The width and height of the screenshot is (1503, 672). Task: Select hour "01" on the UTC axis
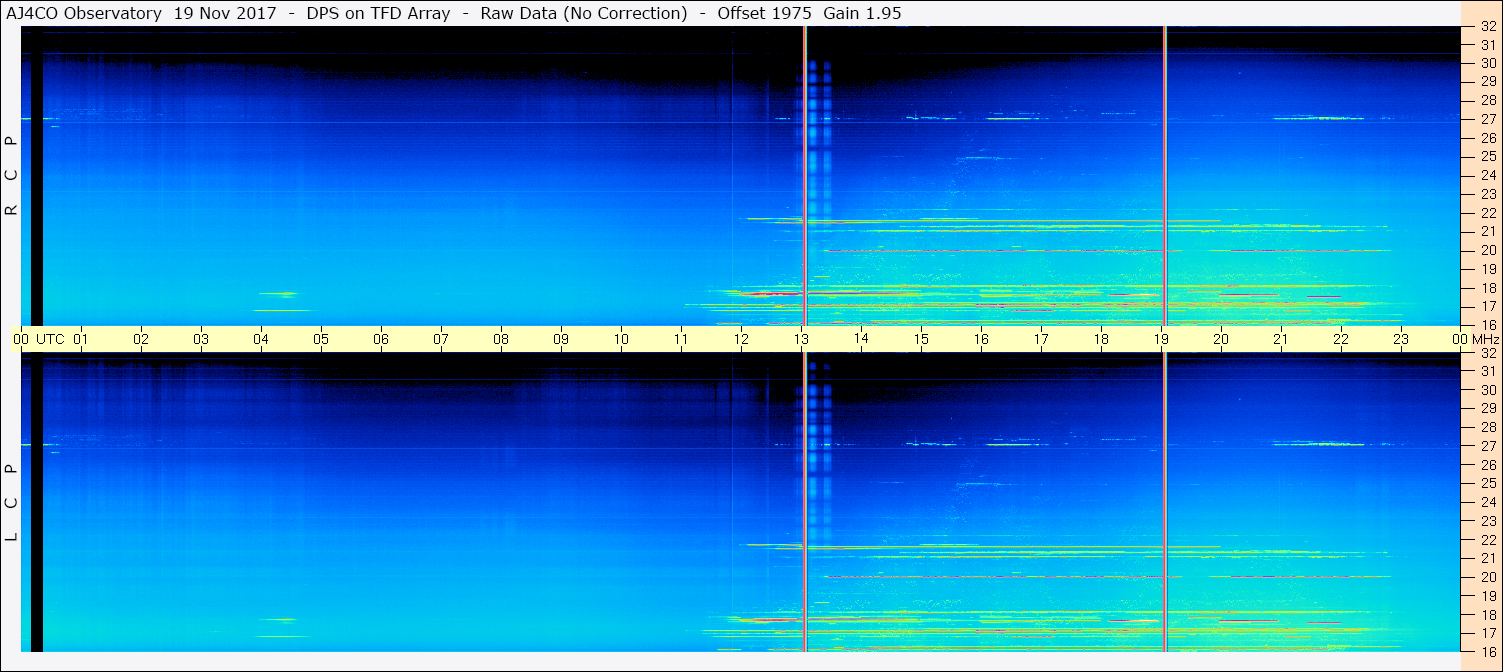click(x=81, y=339)
